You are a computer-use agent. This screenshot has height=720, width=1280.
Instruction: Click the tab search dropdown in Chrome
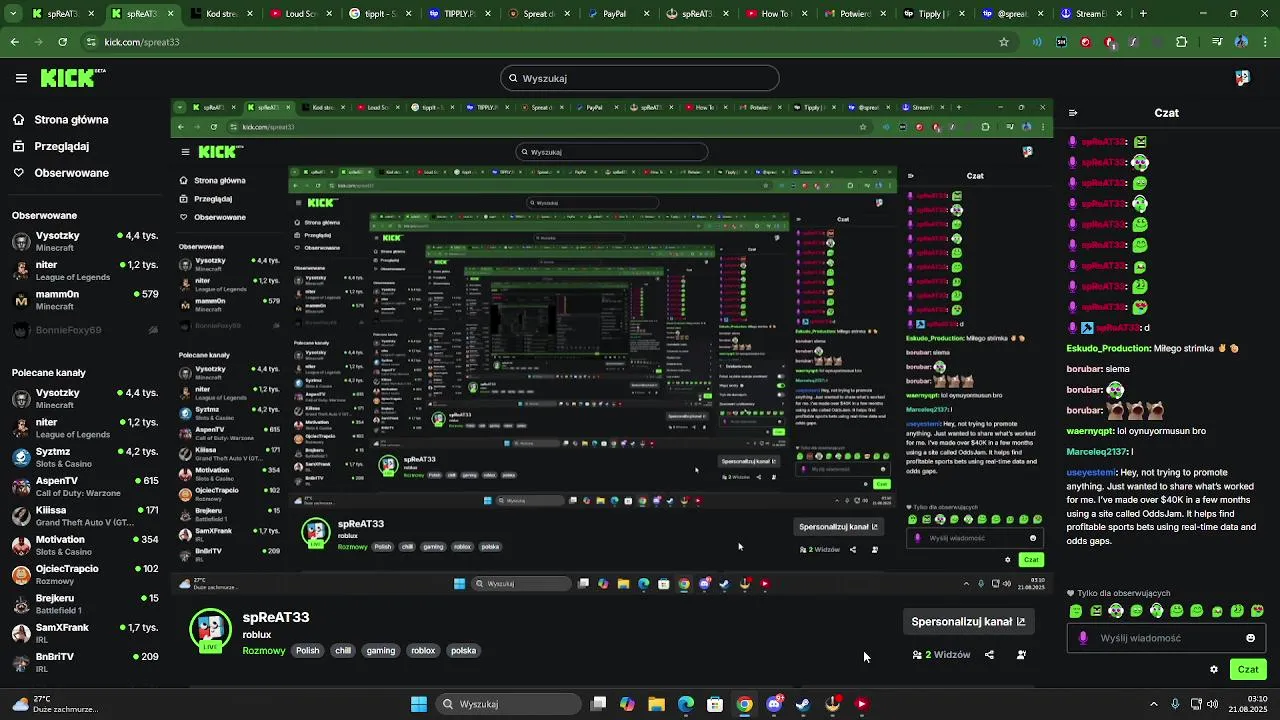pyautogui.click(x=15, y=14)
